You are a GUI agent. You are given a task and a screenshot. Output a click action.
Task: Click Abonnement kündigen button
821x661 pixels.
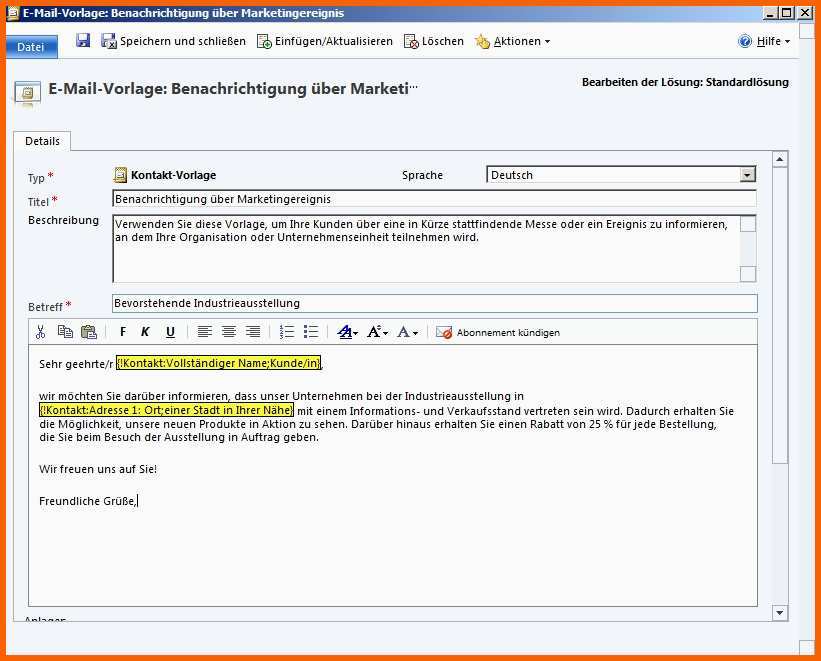tap(498, 332)
